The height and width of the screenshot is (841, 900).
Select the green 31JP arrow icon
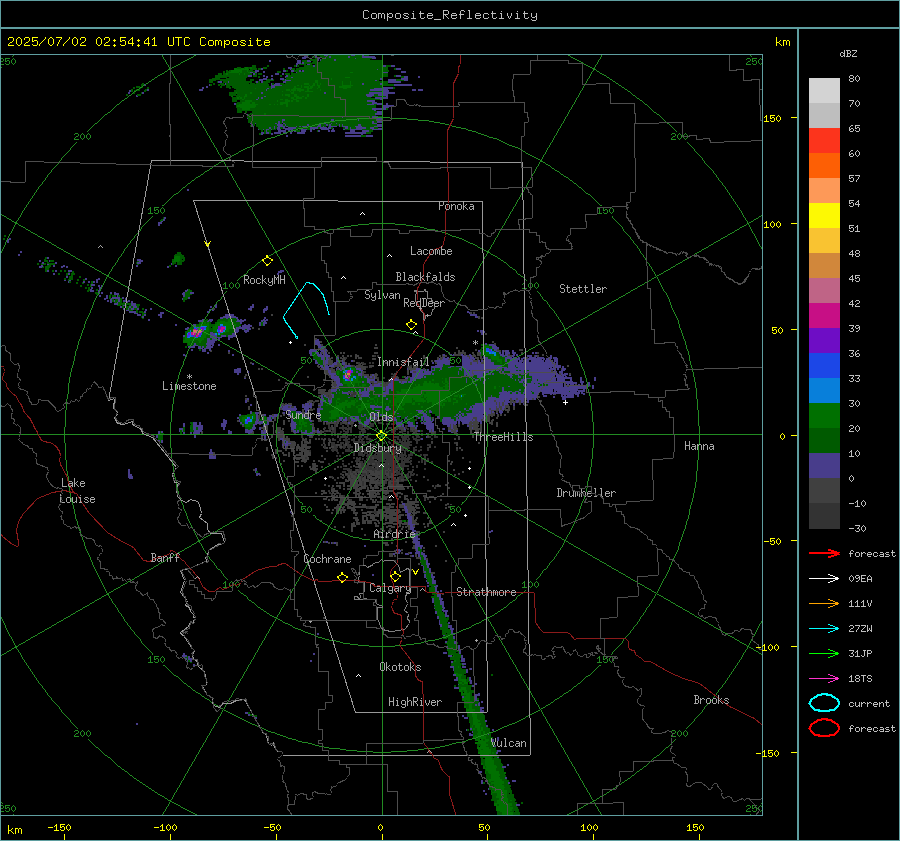click(824, 653)
